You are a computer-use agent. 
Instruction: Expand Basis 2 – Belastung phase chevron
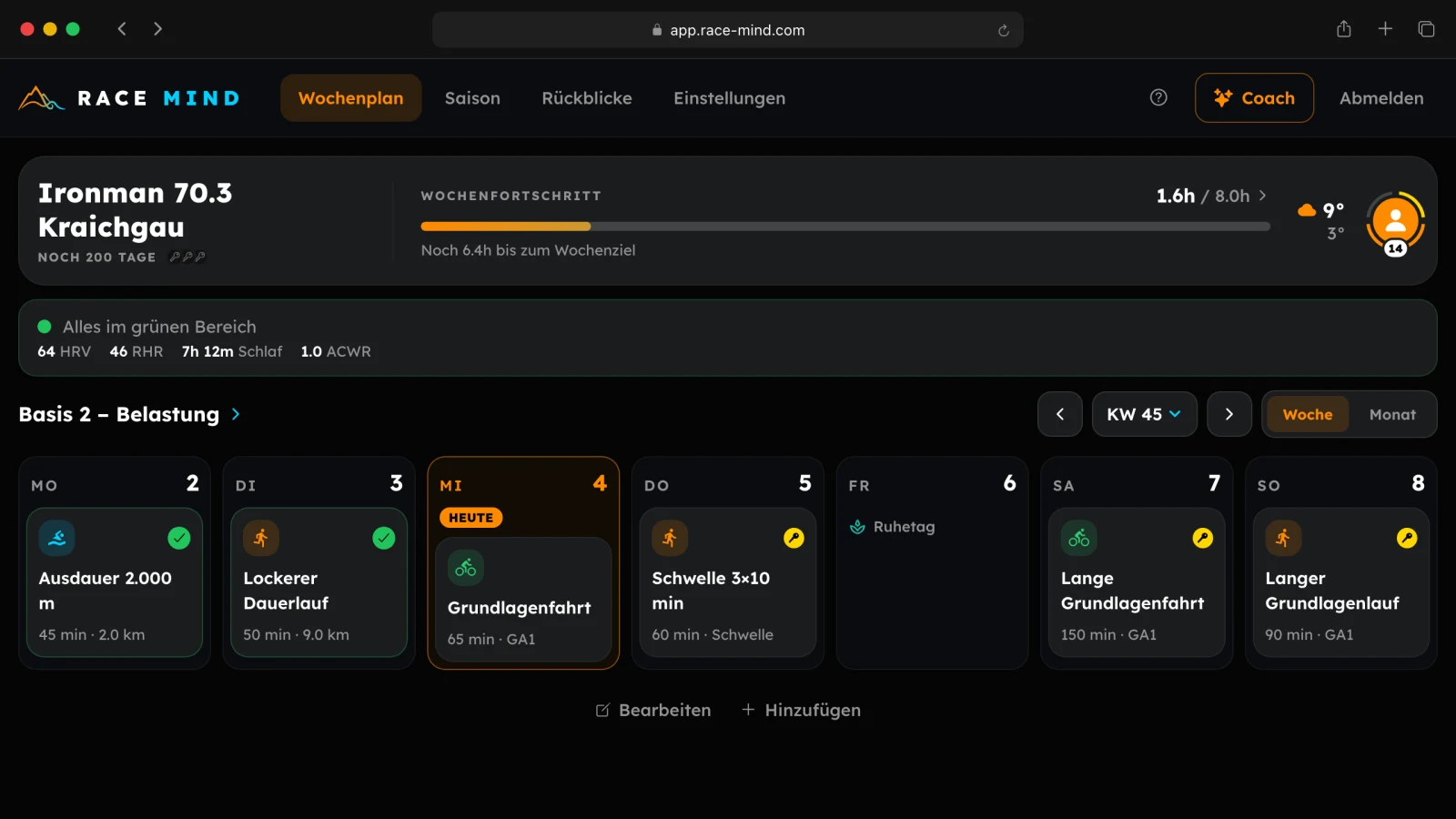pyautogui.click(x=236, y=414)
